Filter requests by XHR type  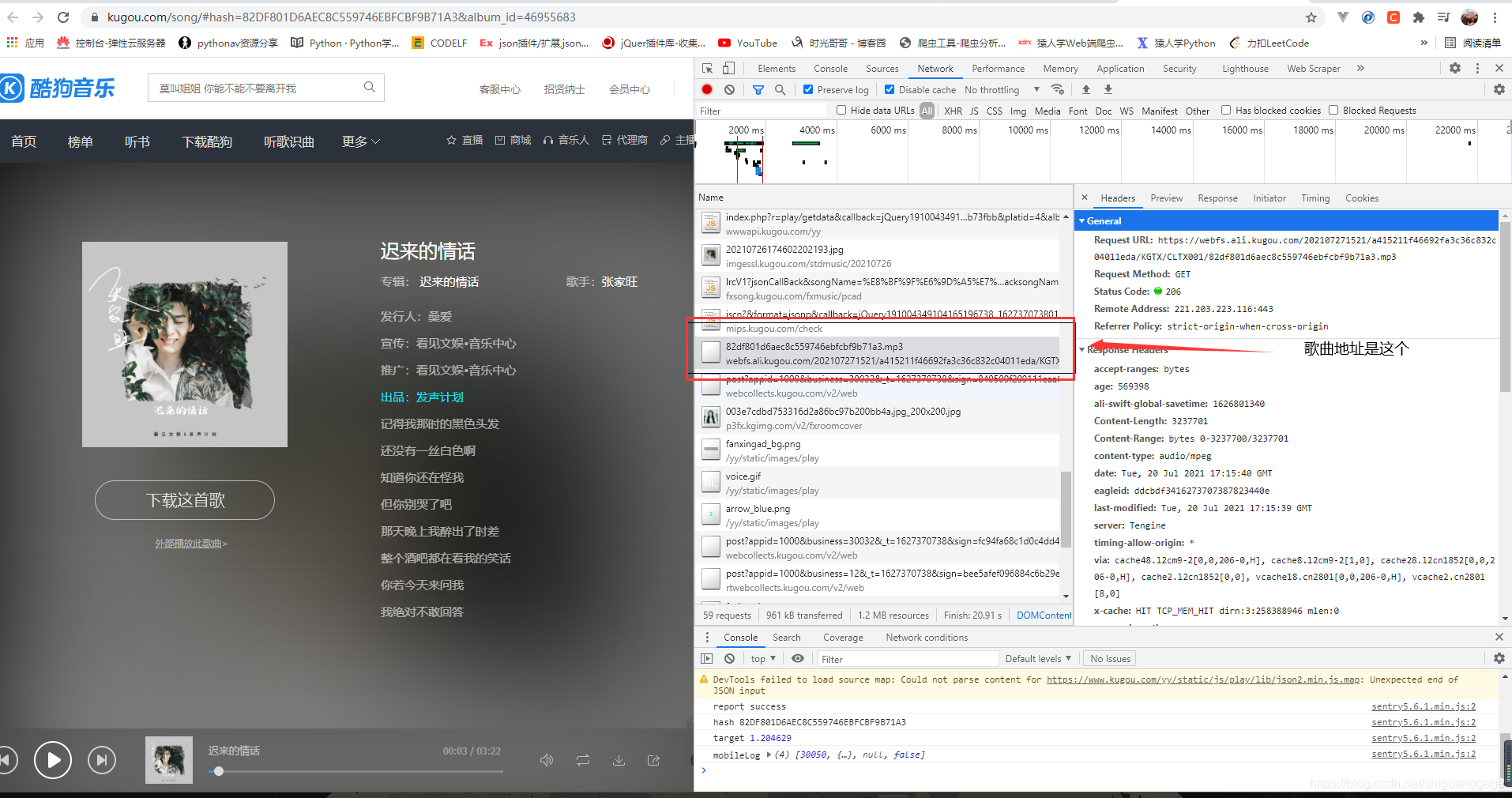(x=953, y=111)
